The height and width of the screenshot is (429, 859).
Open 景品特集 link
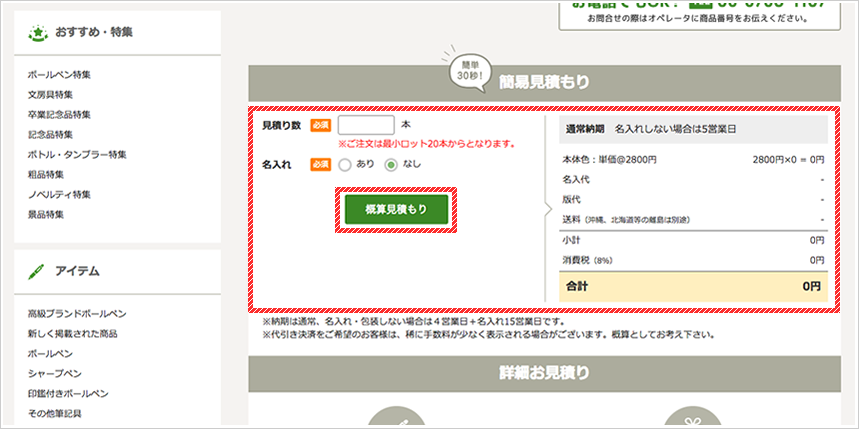pos(45,215)
